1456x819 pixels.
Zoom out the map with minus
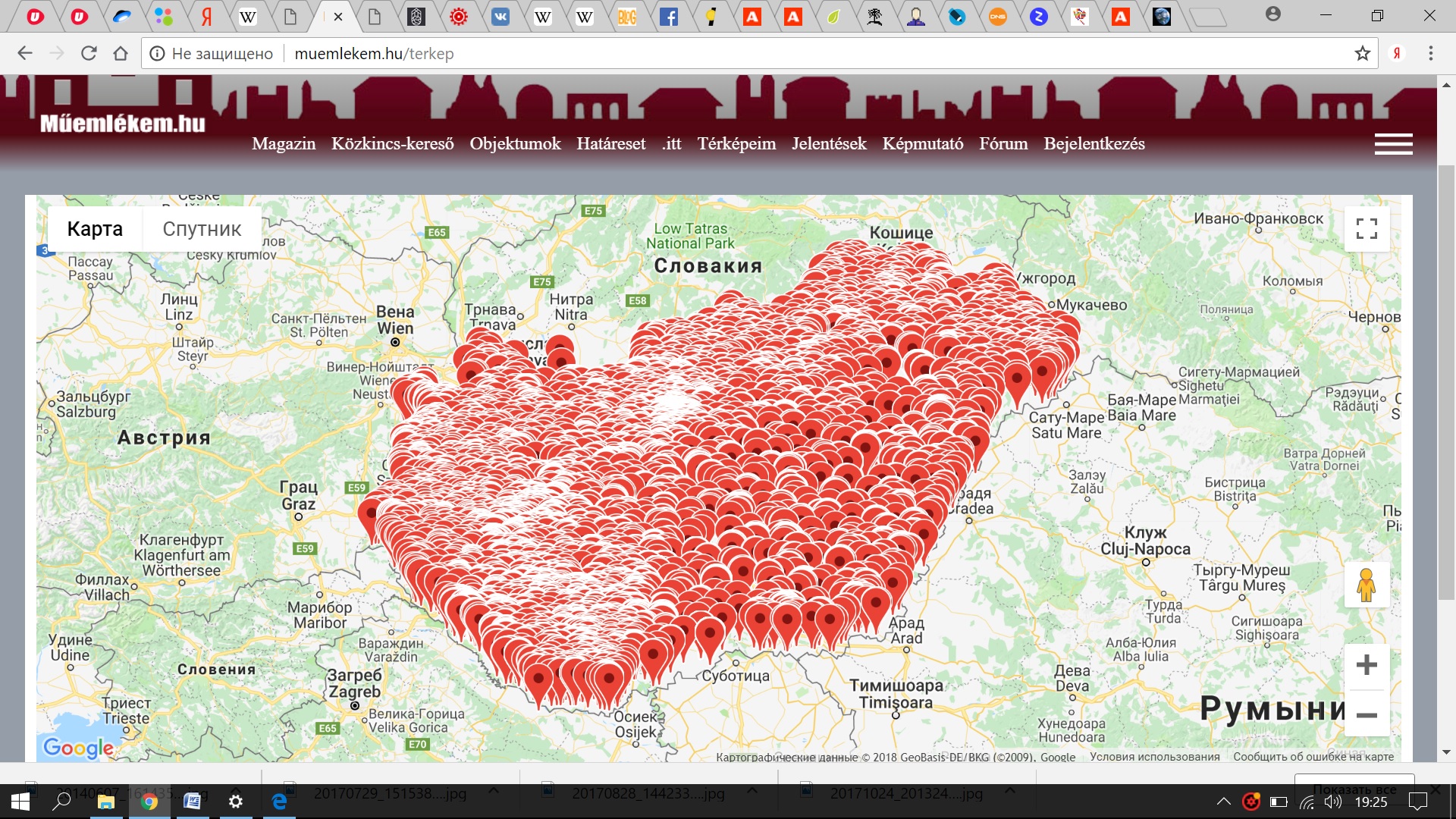pyautogui.click(x=1367, y=714)
